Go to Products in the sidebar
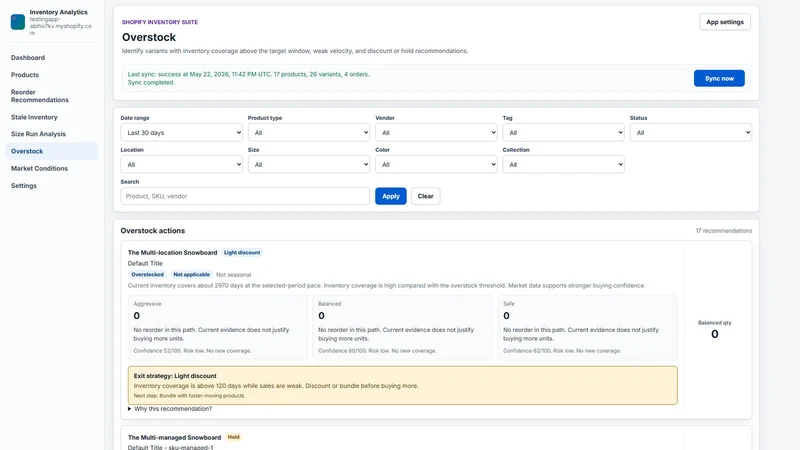The width and height of the screenshot is (800, 450). 25,75
